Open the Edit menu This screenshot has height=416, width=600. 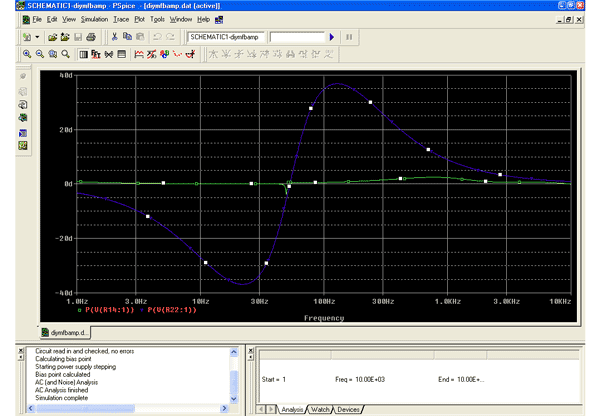point(52,20)
